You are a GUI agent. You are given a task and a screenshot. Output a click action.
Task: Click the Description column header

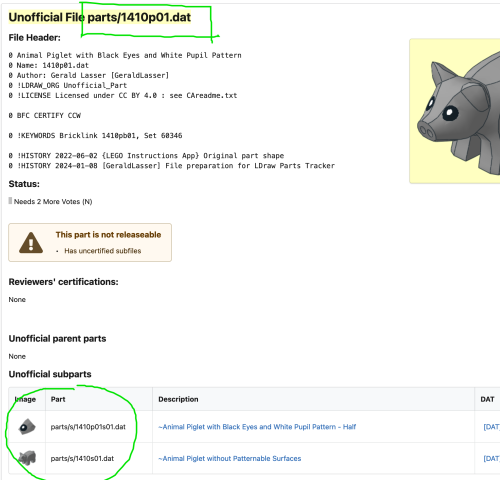click(178, 399)
